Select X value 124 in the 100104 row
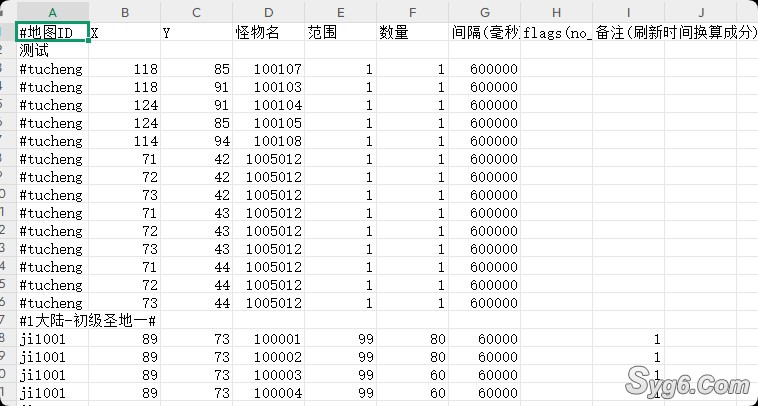 pyautogui.click(x=124, y=104)
